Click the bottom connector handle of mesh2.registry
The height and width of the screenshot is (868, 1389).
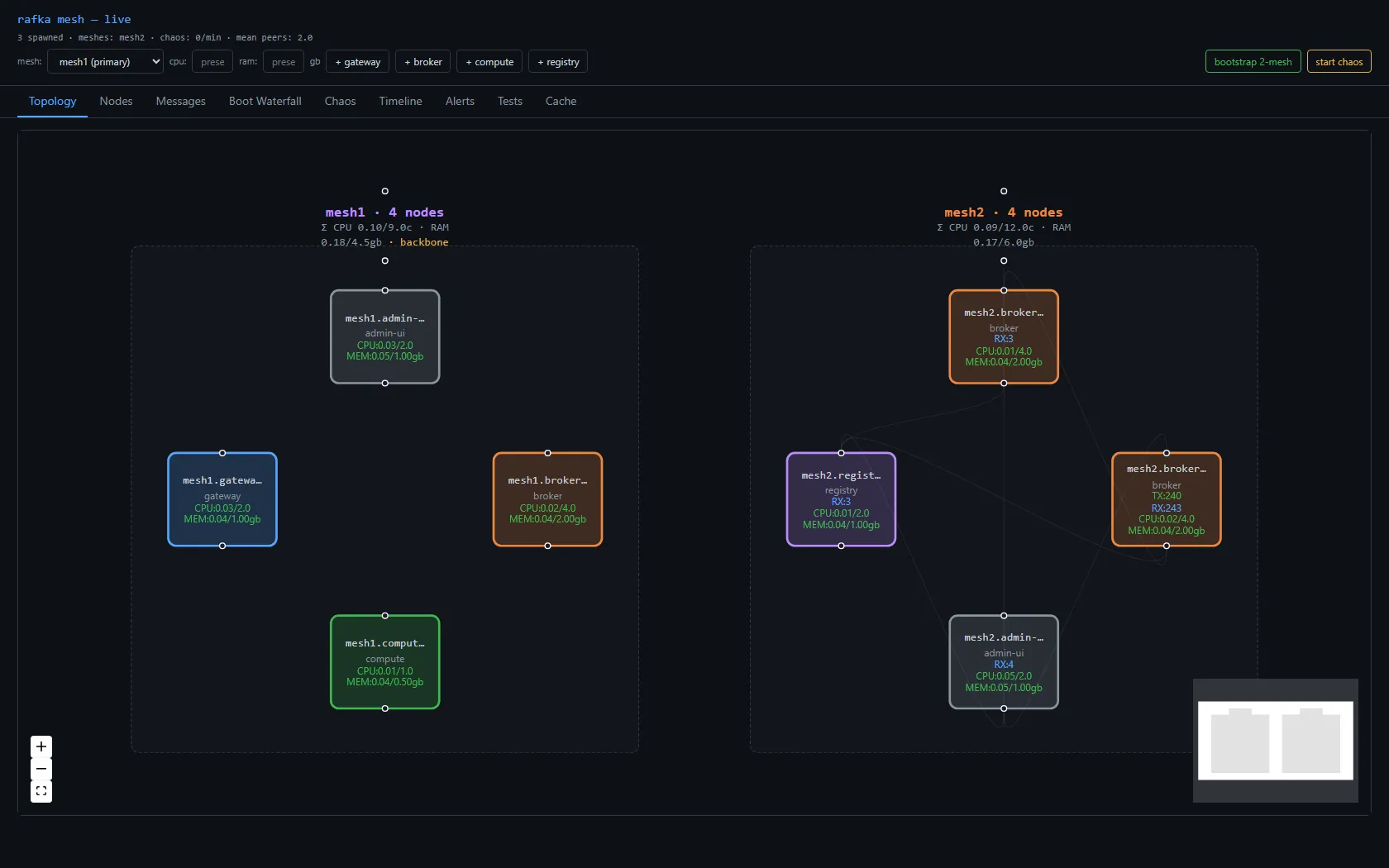click(x=841, y=546)
